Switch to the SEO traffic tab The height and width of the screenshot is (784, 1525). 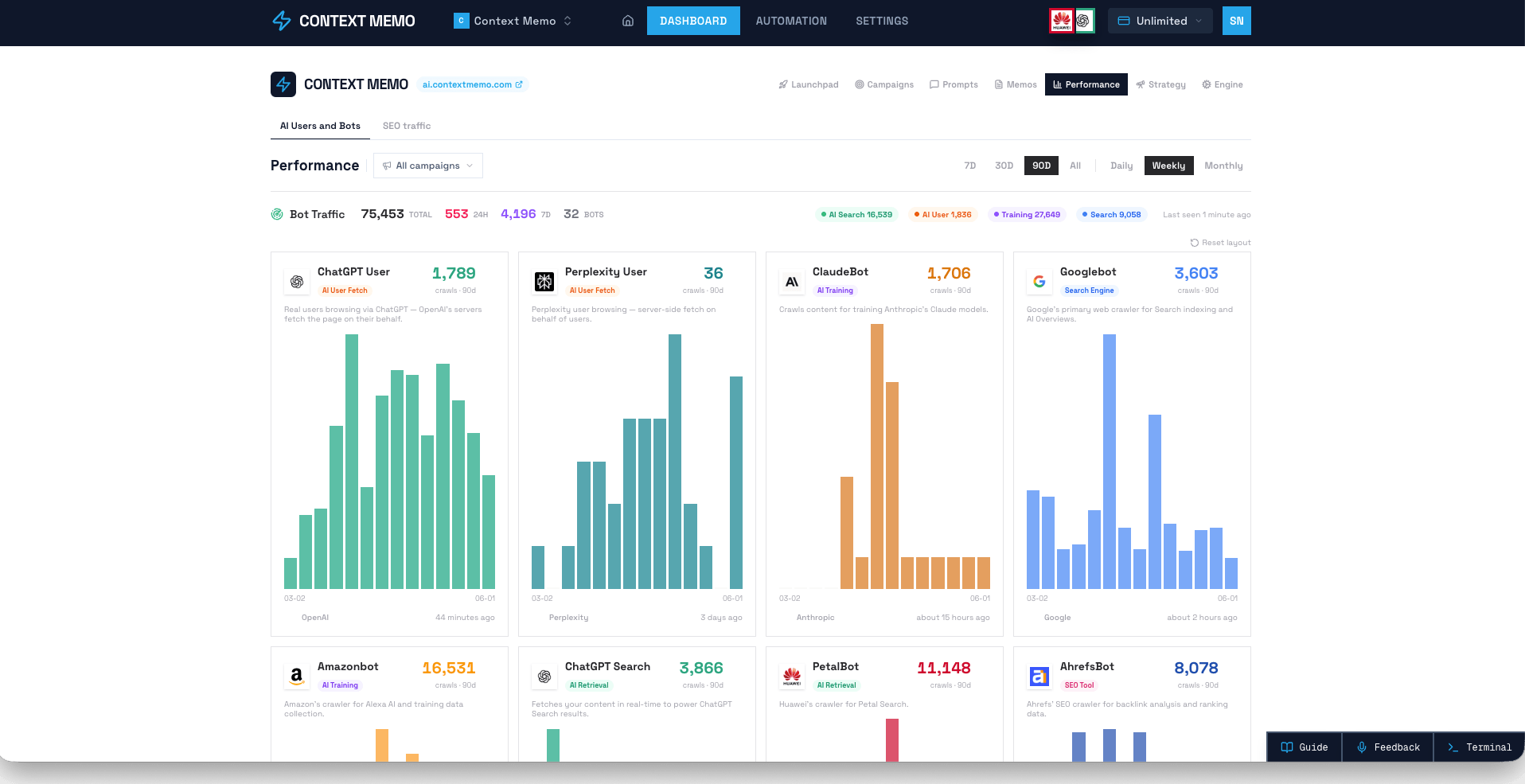click(x=407, y=126)
